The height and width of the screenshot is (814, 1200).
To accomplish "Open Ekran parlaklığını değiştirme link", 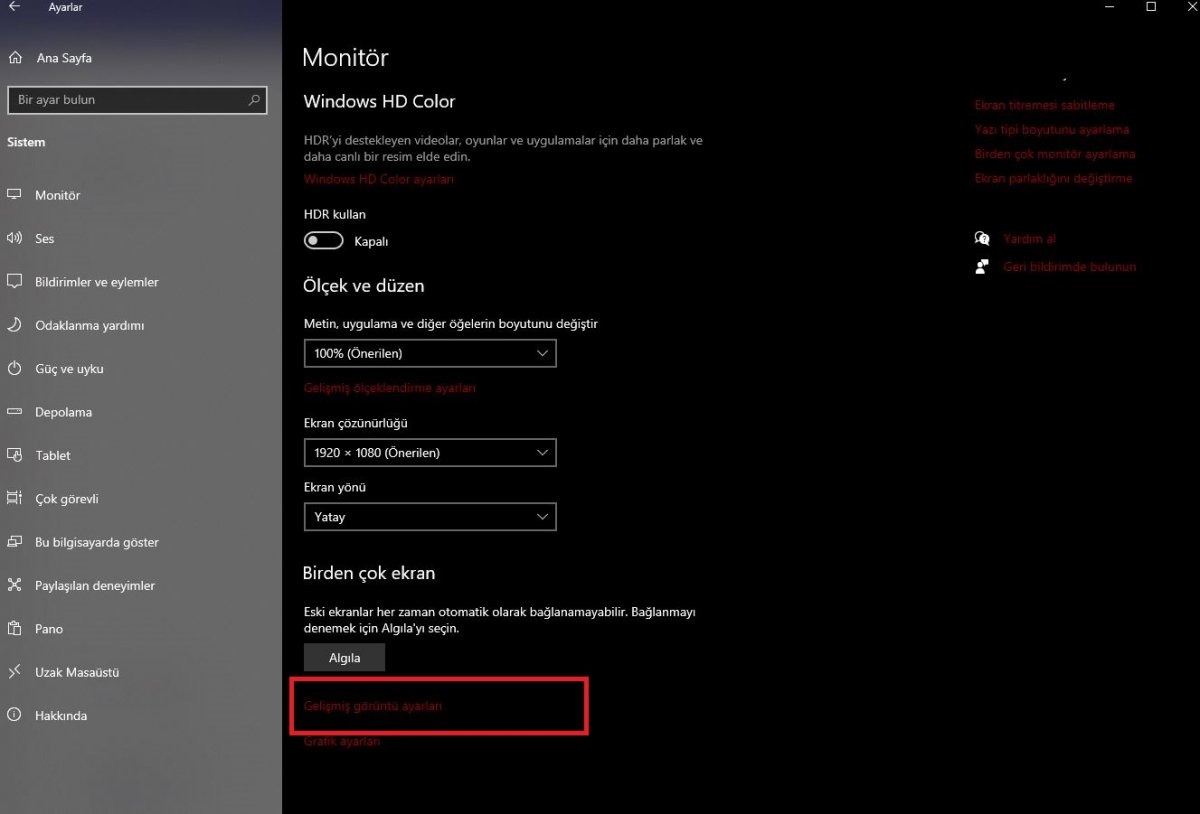I will (1054, 178).
